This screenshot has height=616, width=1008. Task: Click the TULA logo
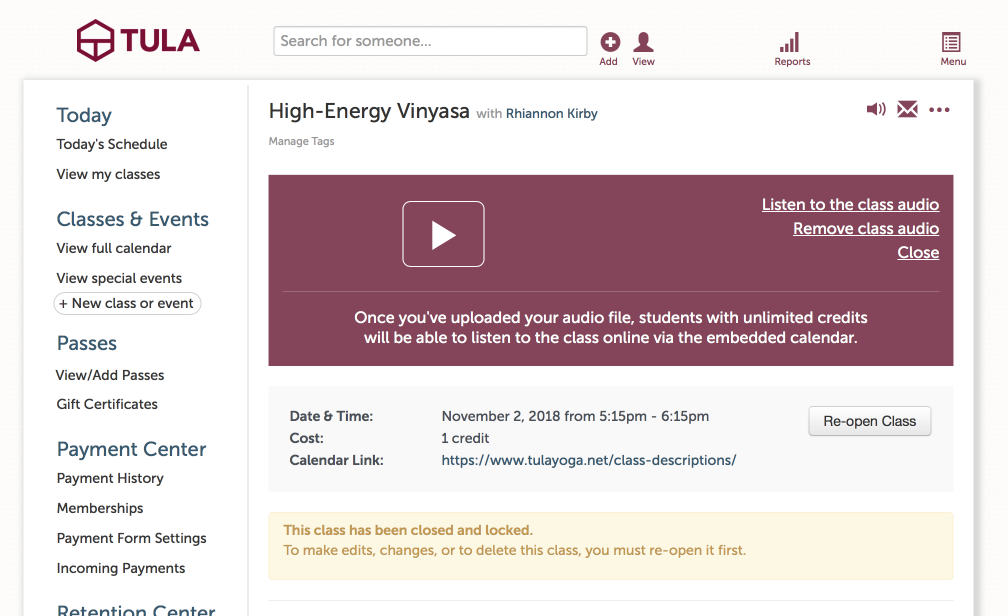tap(138, 41)
